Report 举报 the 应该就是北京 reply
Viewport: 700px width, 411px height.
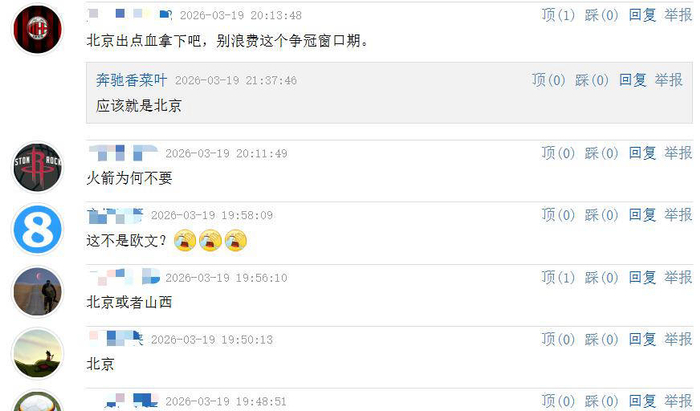point(668,80)
